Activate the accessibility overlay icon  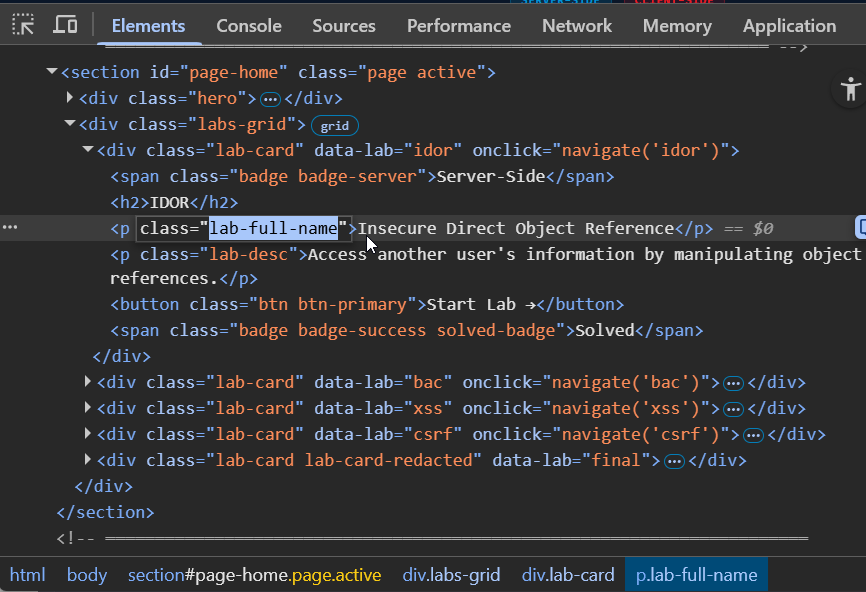pyautogui.click(x=849, y=89)
